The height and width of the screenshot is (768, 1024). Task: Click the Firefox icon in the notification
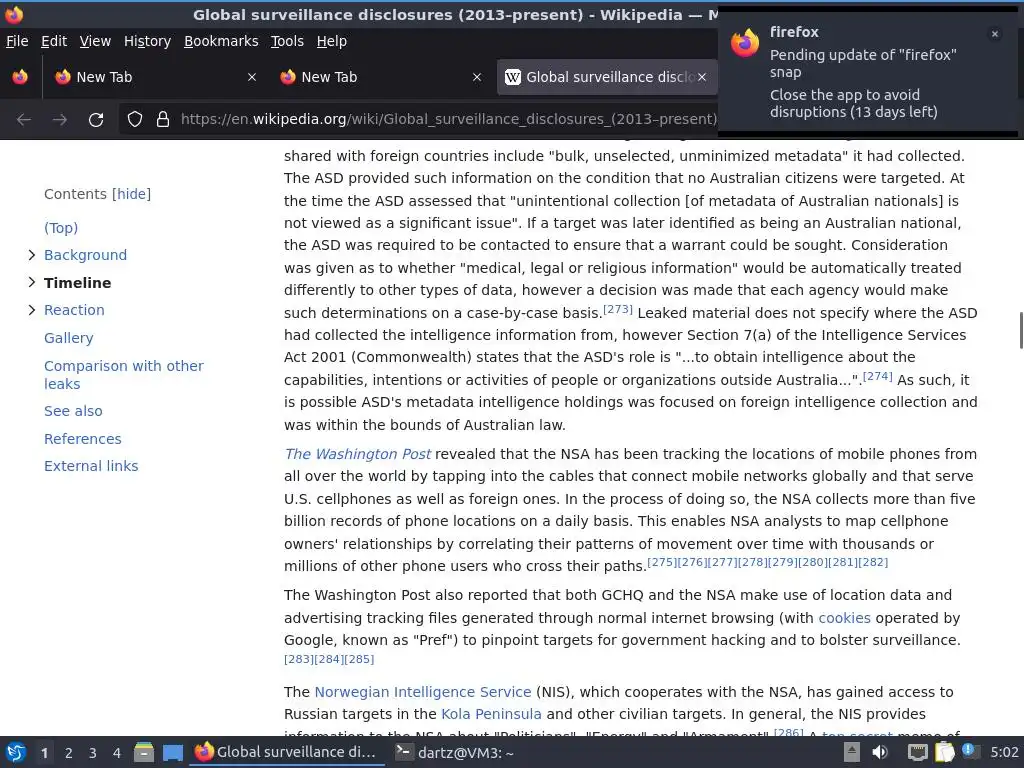click(745, 42)
